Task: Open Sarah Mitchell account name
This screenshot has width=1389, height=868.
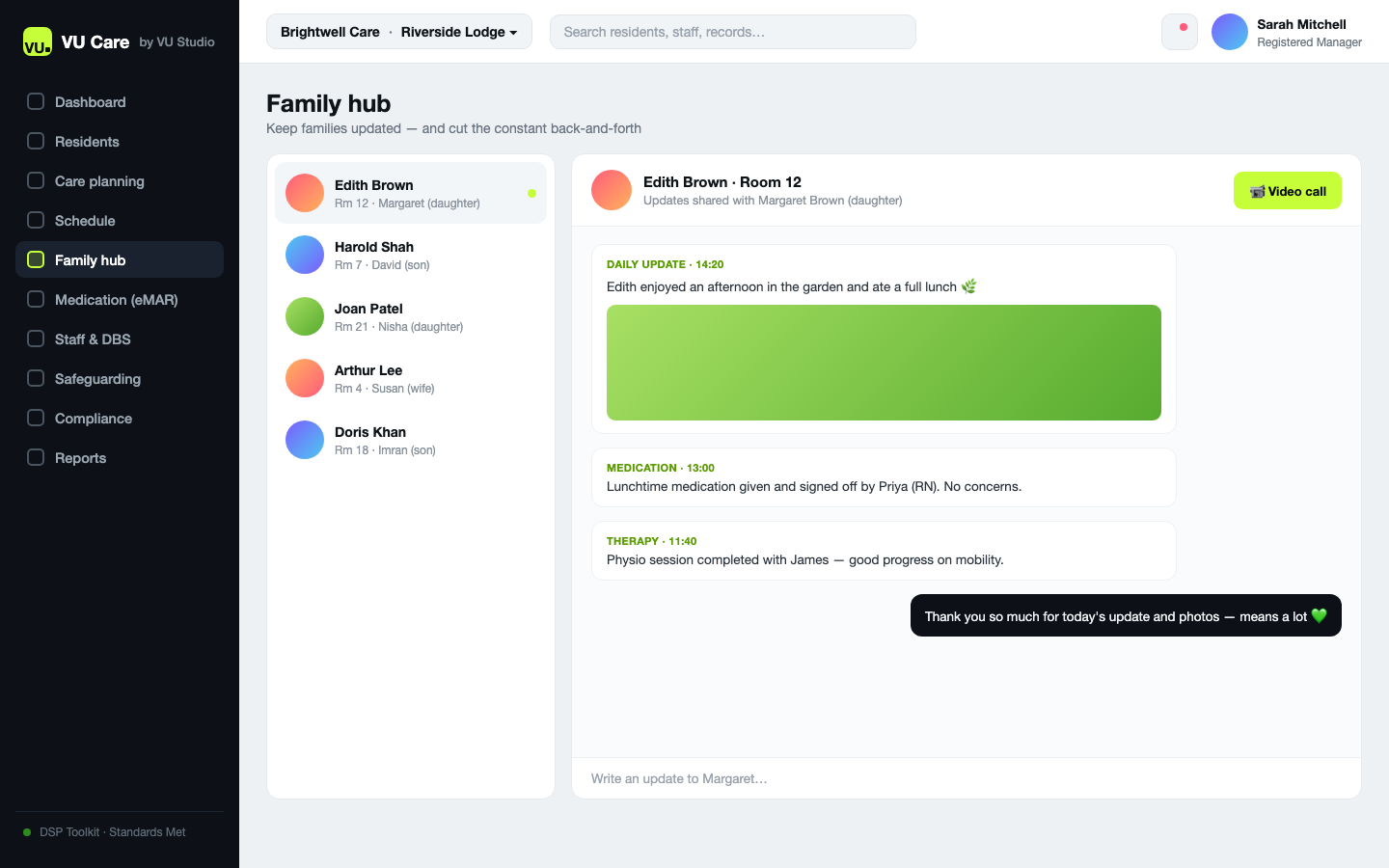Action: tap(1301, 24)
